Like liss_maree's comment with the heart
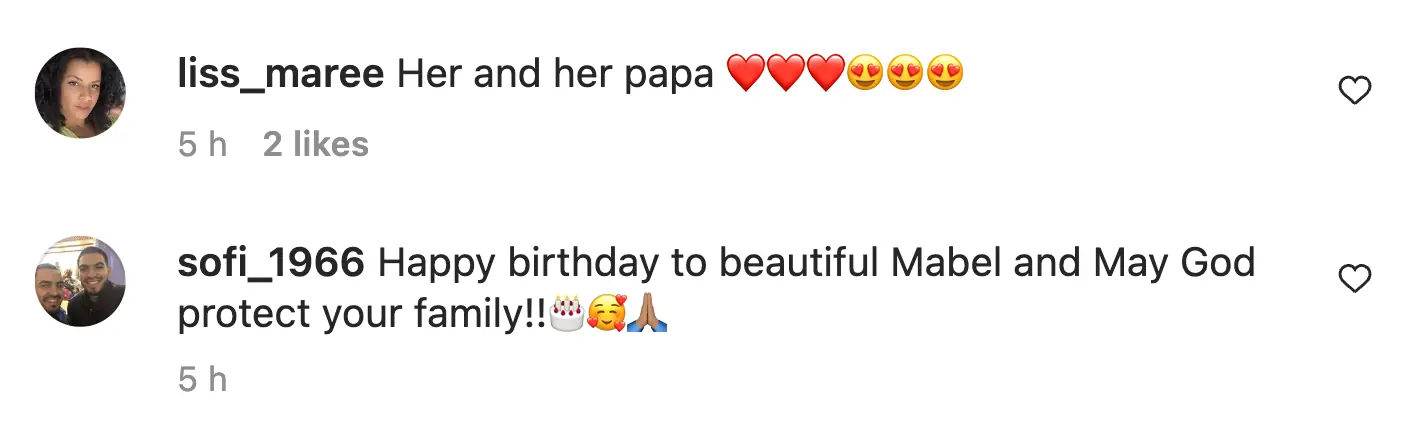 click(x=1354, y=92)
